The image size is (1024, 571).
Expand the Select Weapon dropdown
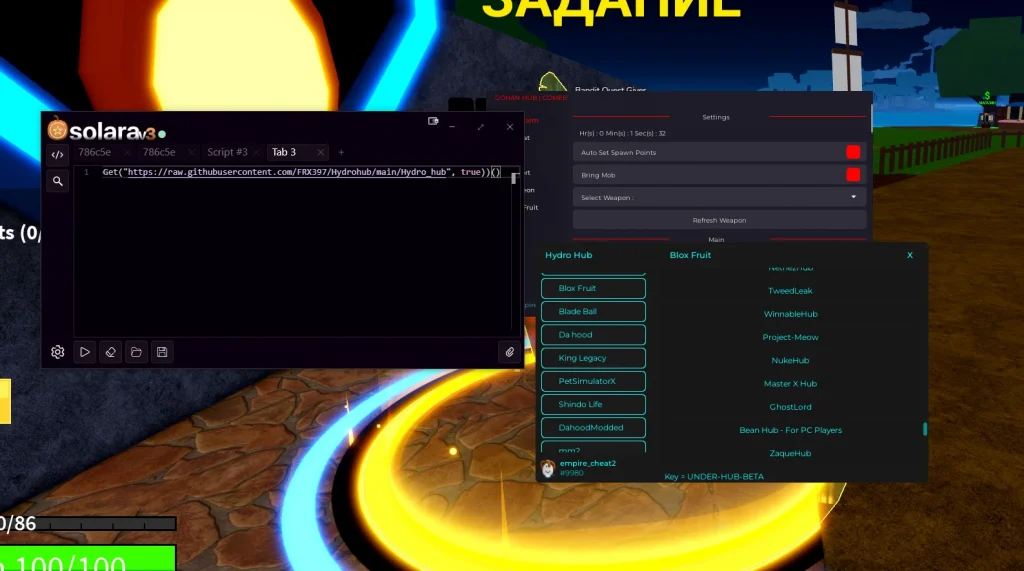[x=853, y=198]
